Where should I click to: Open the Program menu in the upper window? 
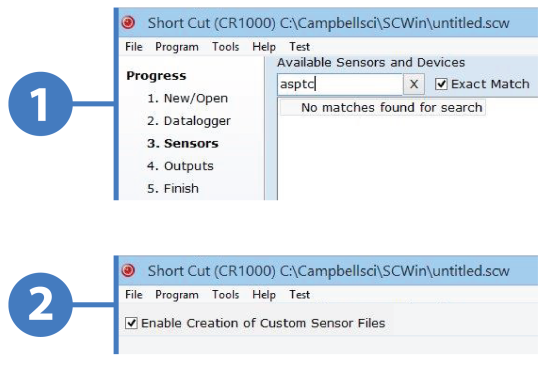(177, 47)
